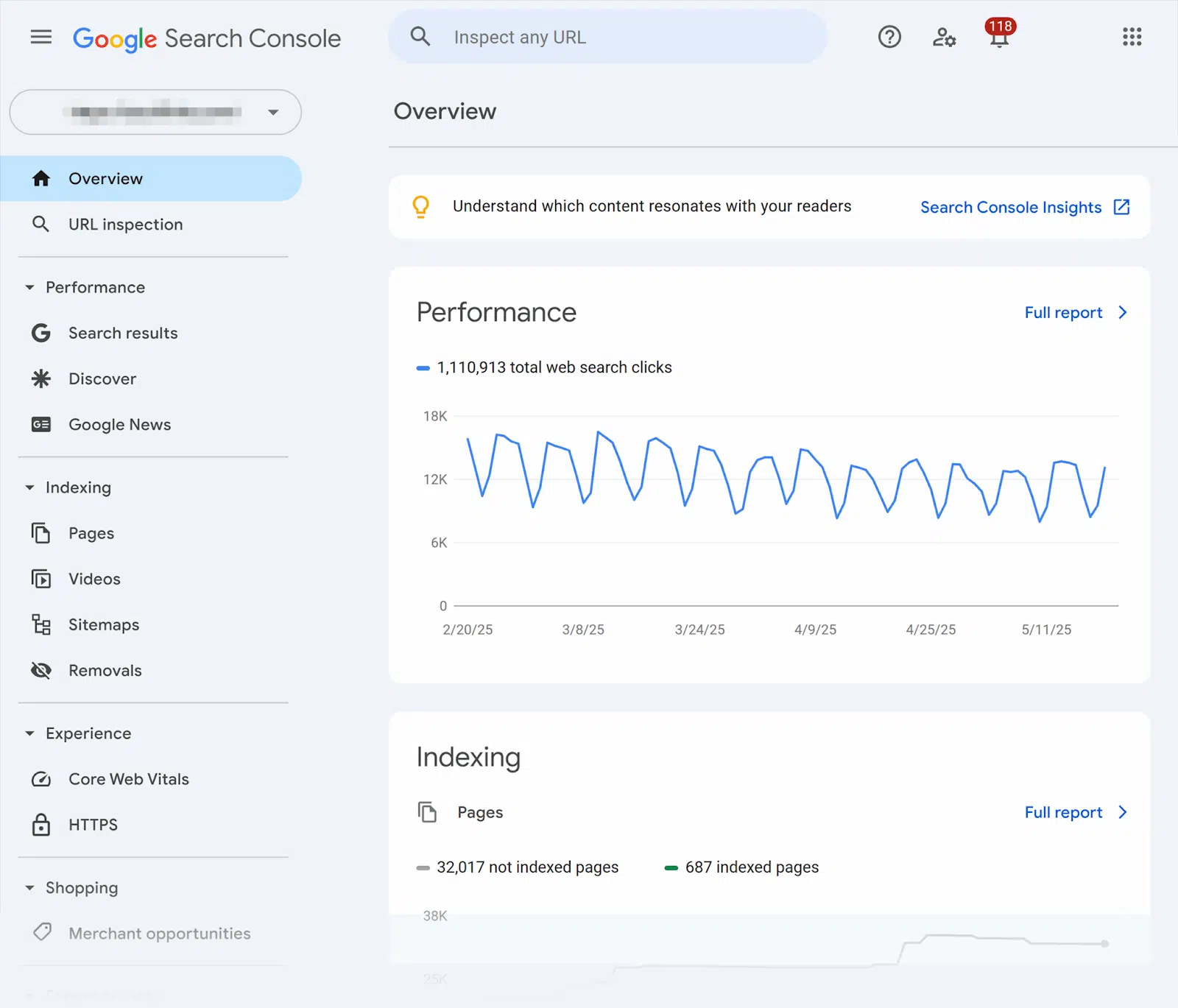The width and height of the screenshot is (1178, 1008).
Task: Click the Overview page heading
Action: pos(445,111)
